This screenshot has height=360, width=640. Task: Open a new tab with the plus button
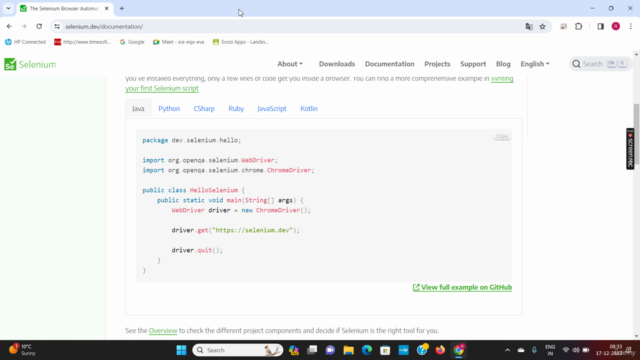pos(122,8)
